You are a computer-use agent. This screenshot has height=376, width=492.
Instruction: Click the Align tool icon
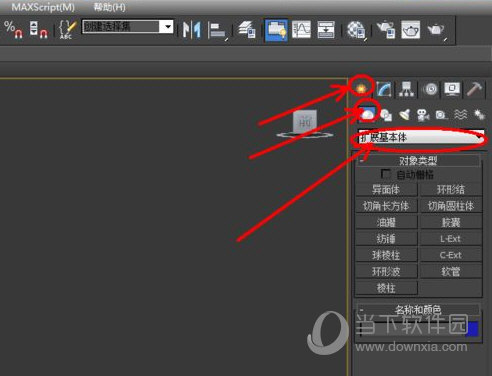[x=218, y=30]
